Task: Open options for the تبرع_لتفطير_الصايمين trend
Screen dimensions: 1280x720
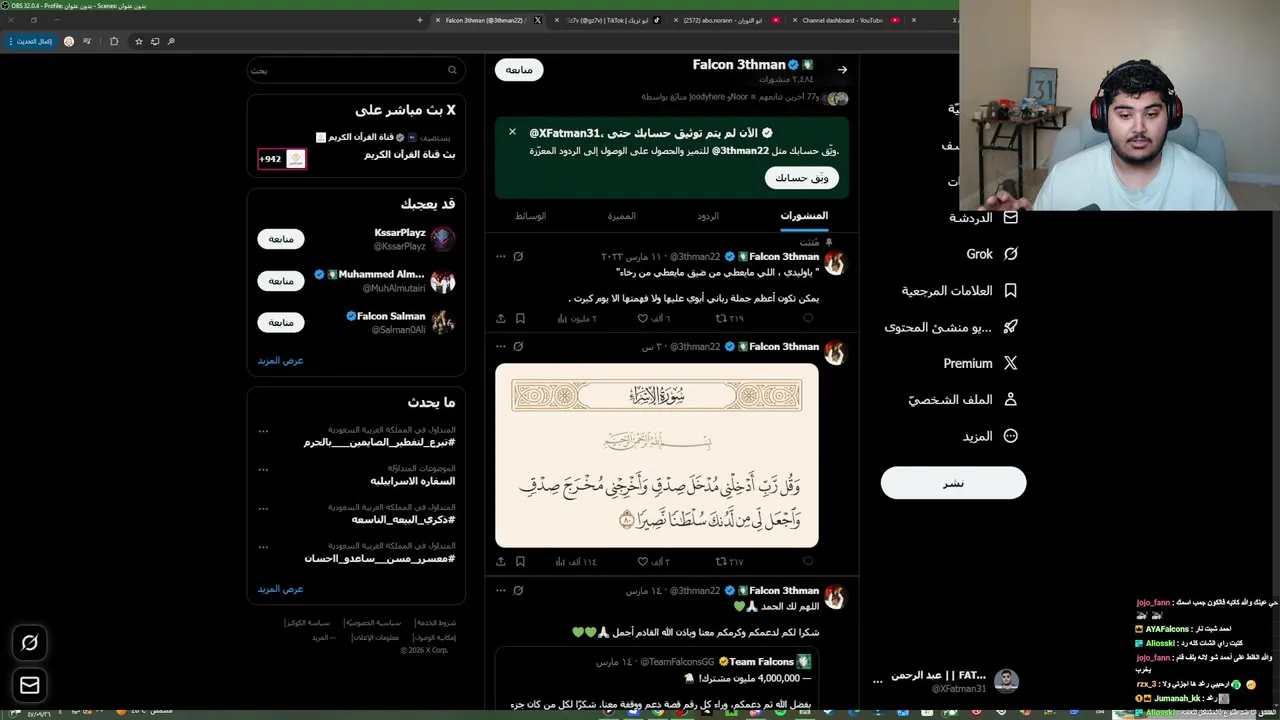Action: tap(263, 431)
